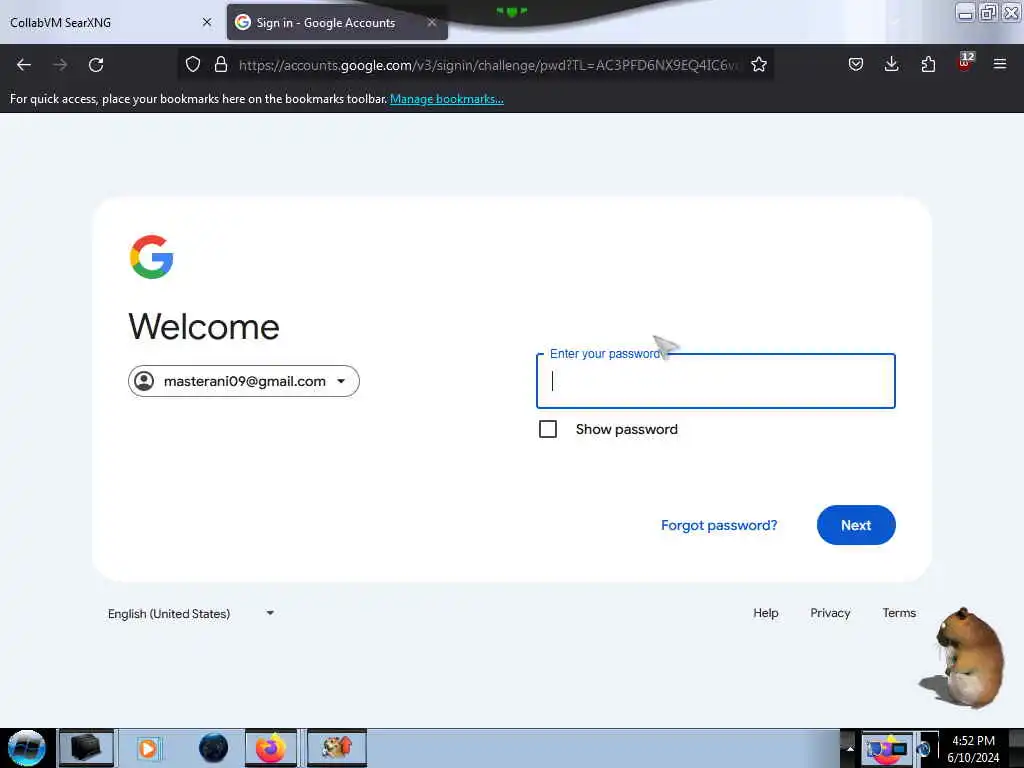
Task: Click the Forgot password? link
Action: coord(719,525)
